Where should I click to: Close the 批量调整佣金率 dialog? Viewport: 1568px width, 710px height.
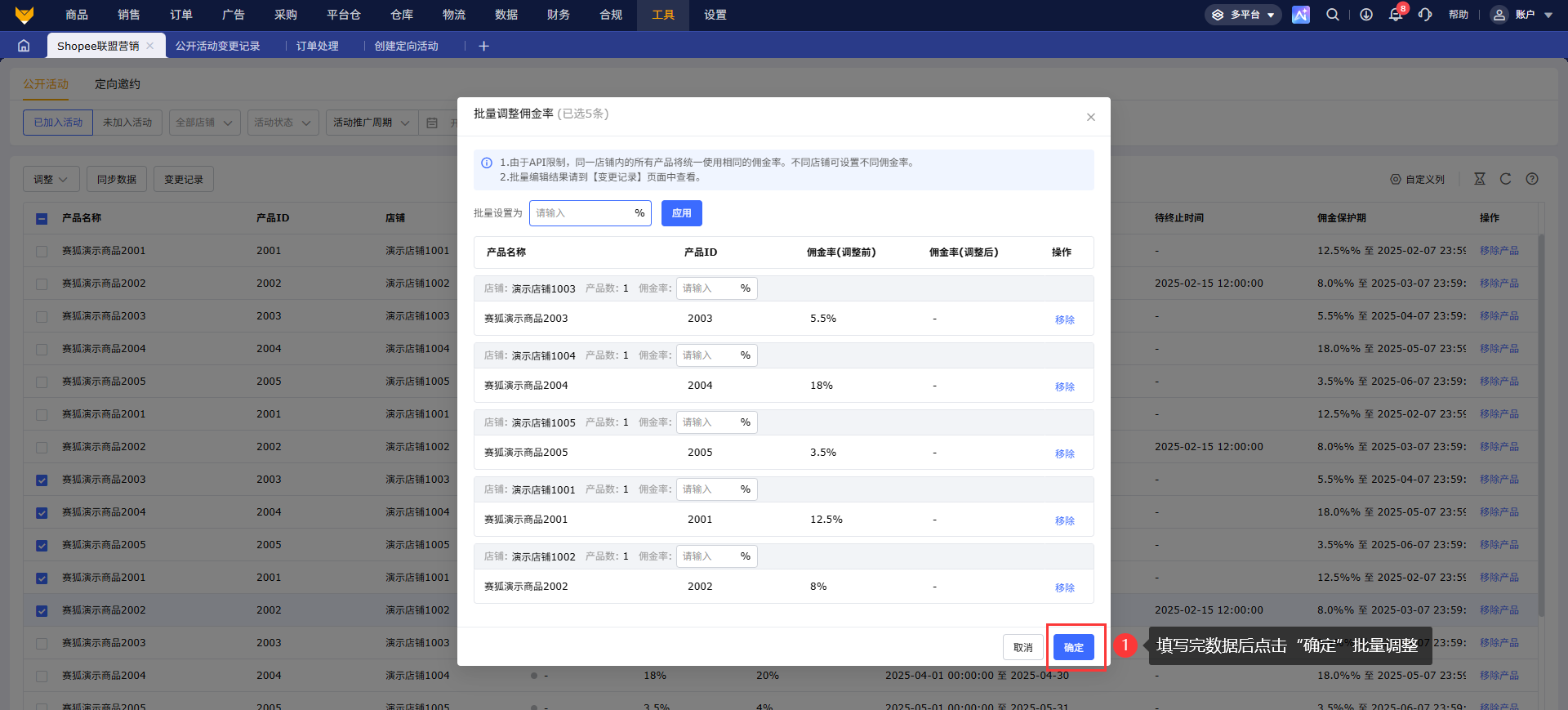pos(1091,117)
